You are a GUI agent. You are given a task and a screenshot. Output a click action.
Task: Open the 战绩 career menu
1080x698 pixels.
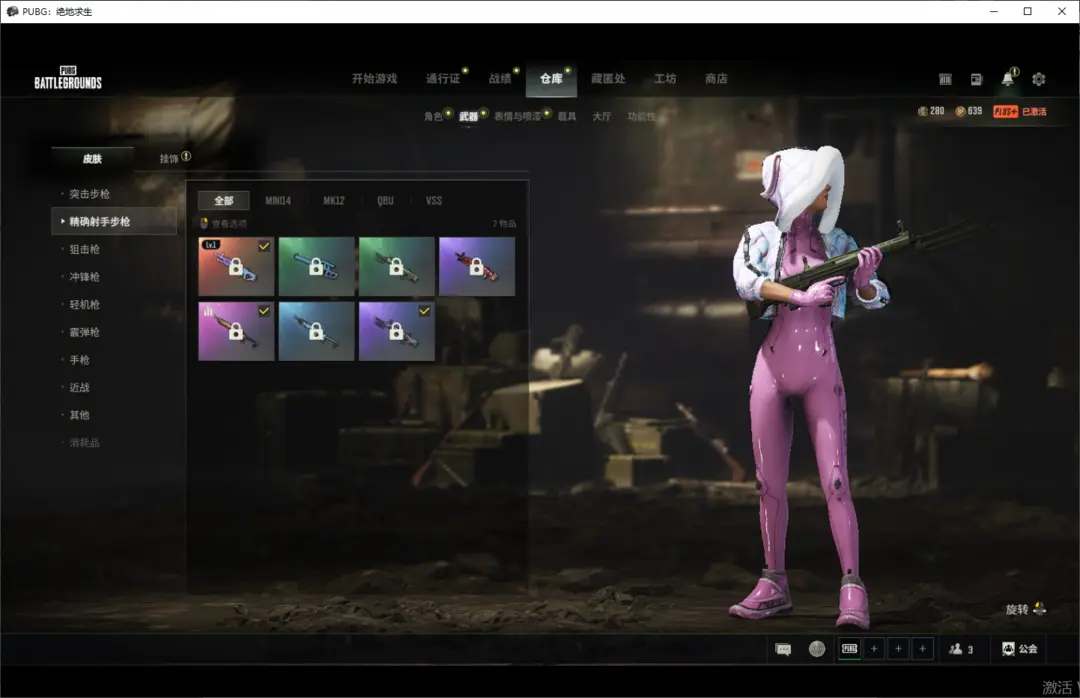[500, 79]
